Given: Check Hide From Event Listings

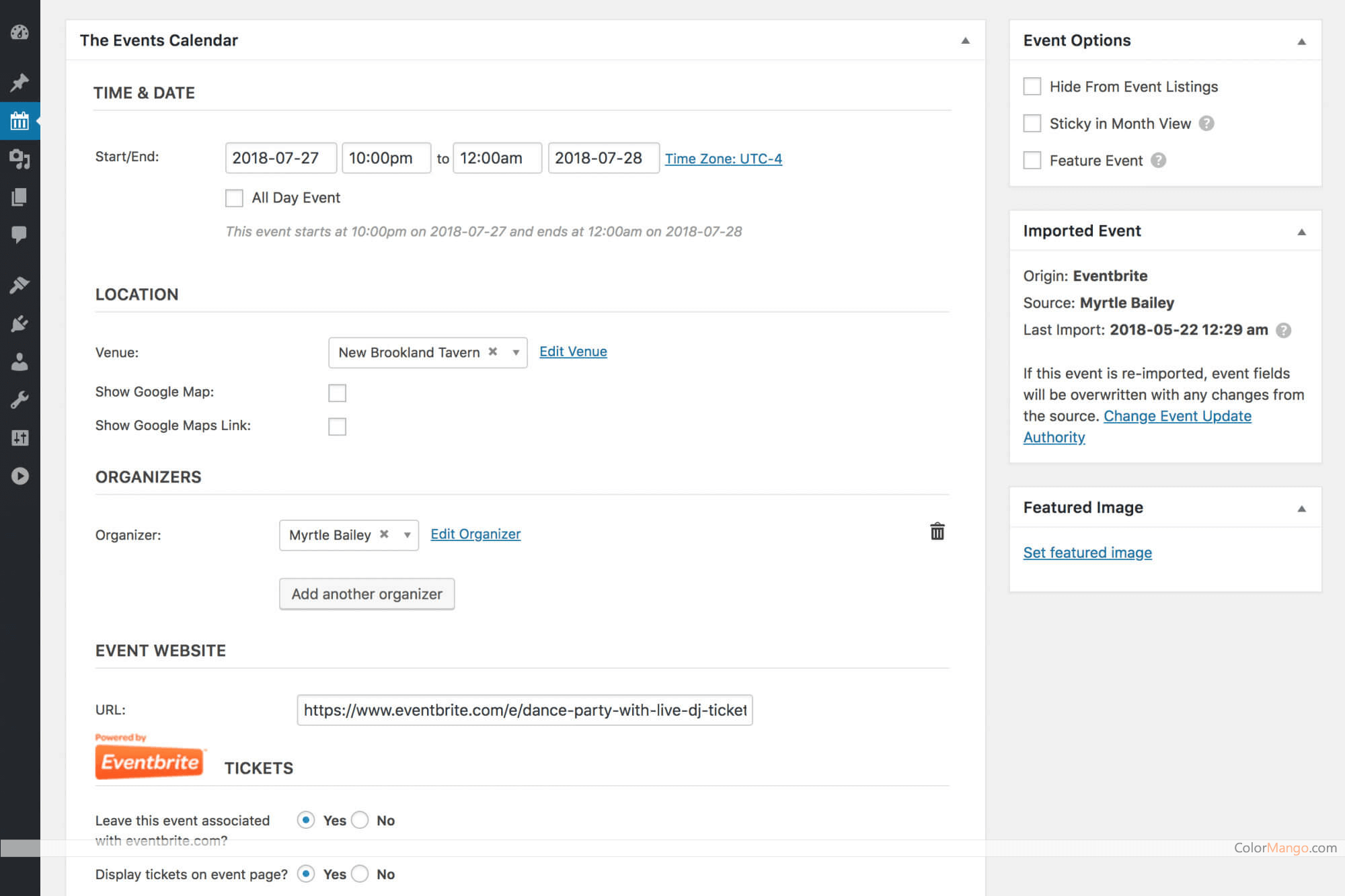Looking at the screenshot, I should pos(1032,87).
